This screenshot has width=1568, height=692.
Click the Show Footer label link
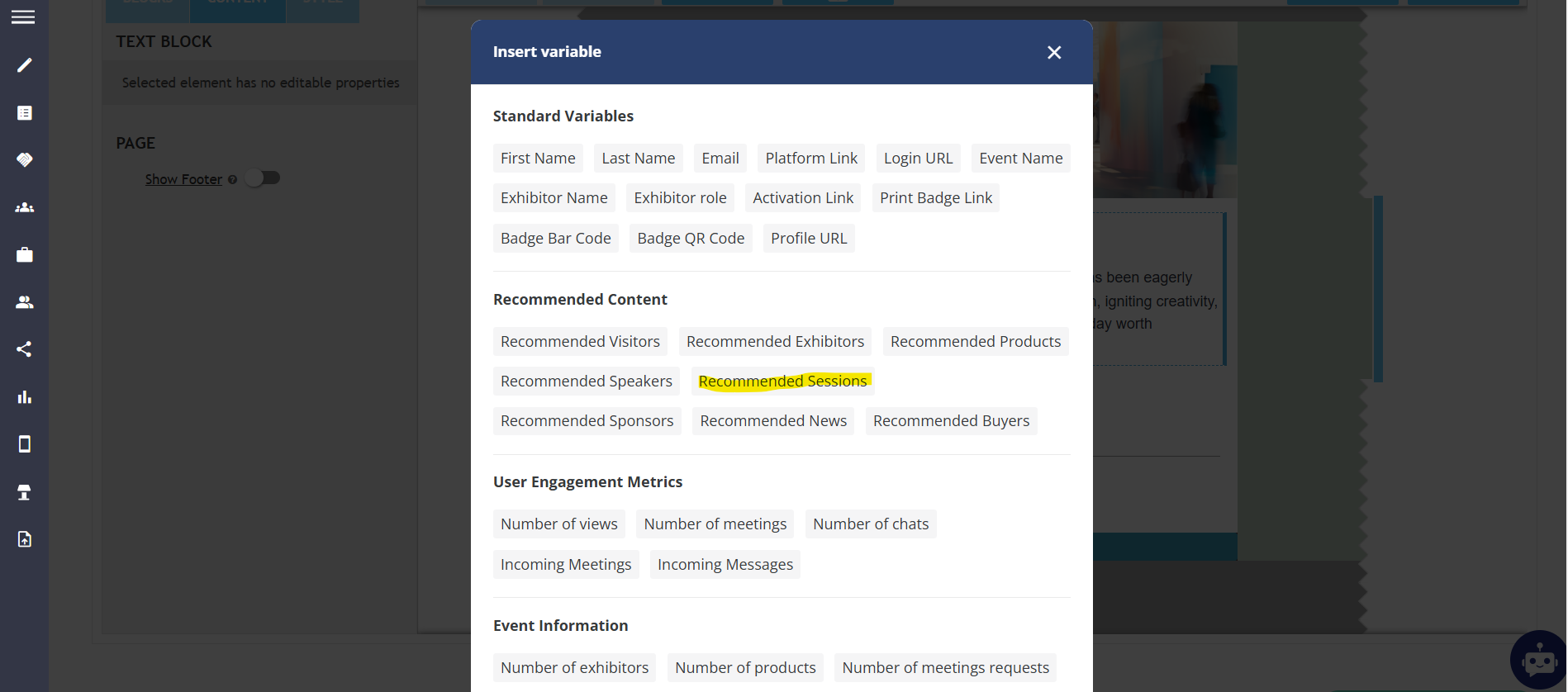point(183,180)
